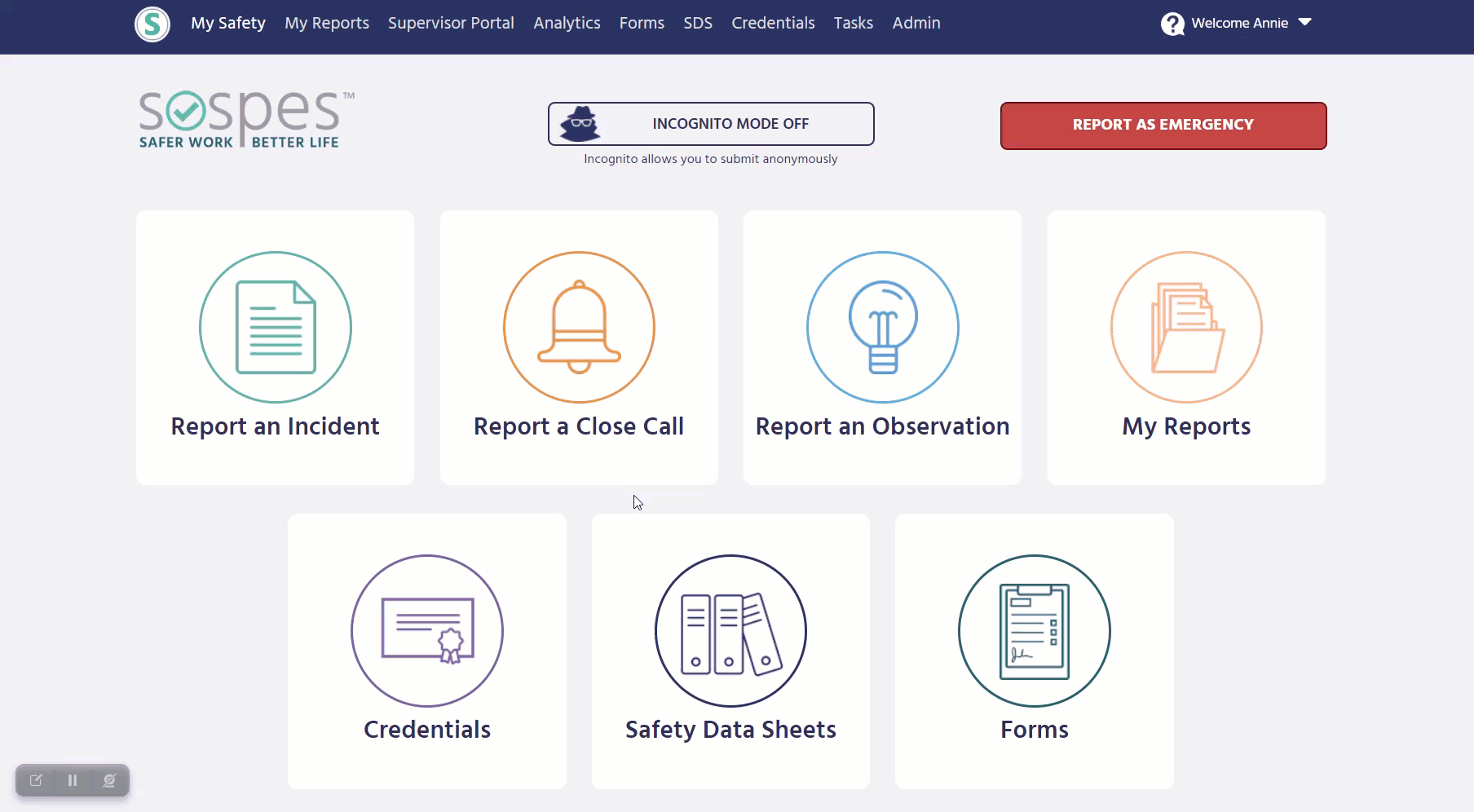Click the Sospes S logo in navbar

pos(152,24)
